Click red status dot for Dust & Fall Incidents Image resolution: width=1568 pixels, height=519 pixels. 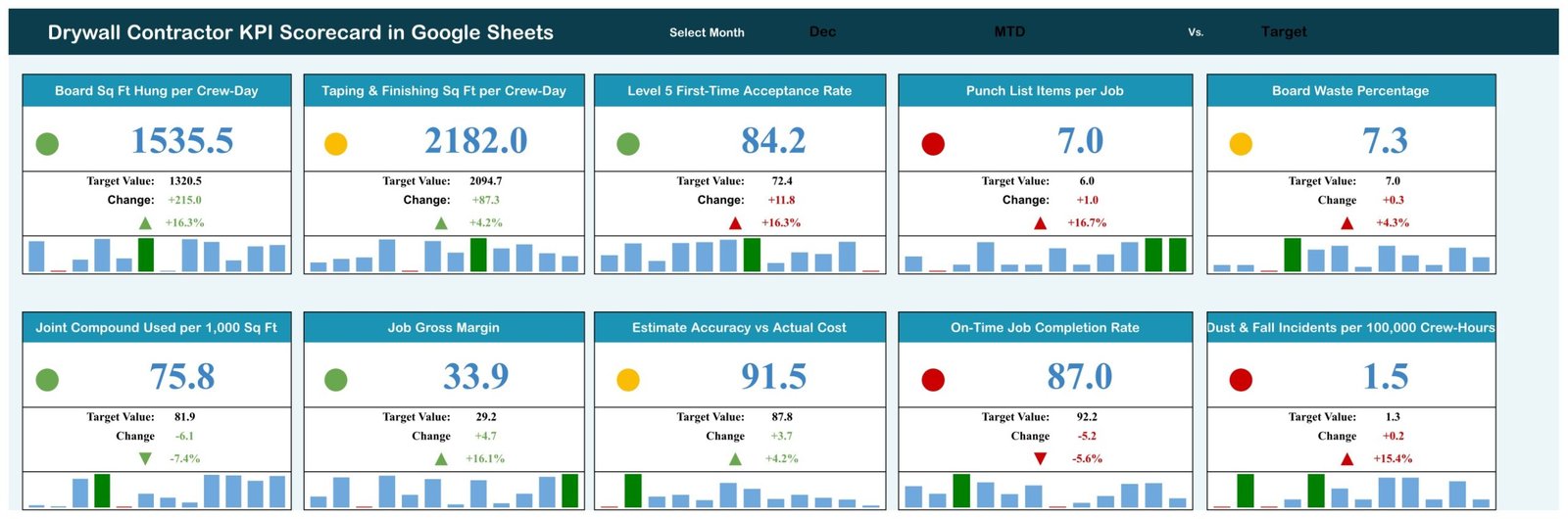coord(1241,379)
